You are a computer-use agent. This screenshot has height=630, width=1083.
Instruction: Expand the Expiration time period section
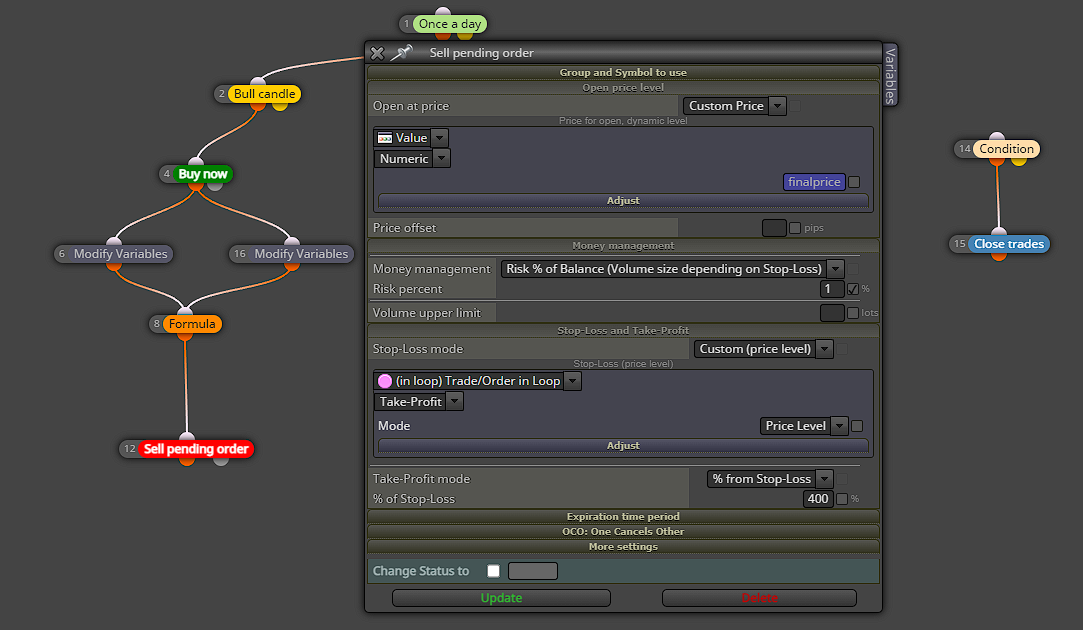coord(623,517)
